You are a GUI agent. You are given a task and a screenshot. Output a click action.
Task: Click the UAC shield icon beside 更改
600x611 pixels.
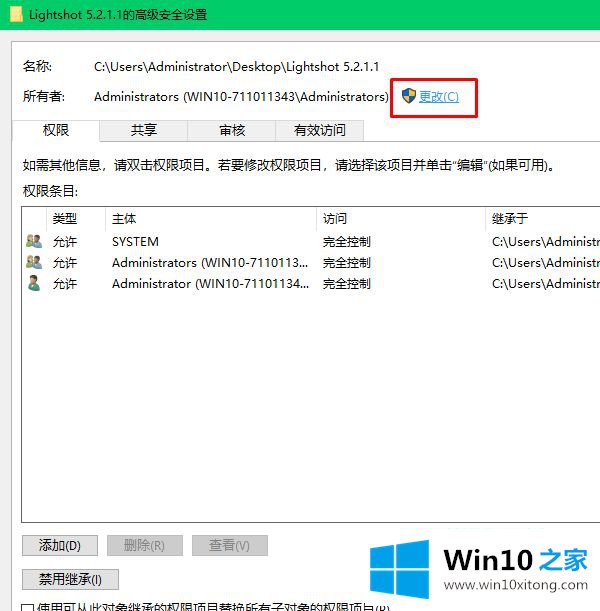point(409,96)
